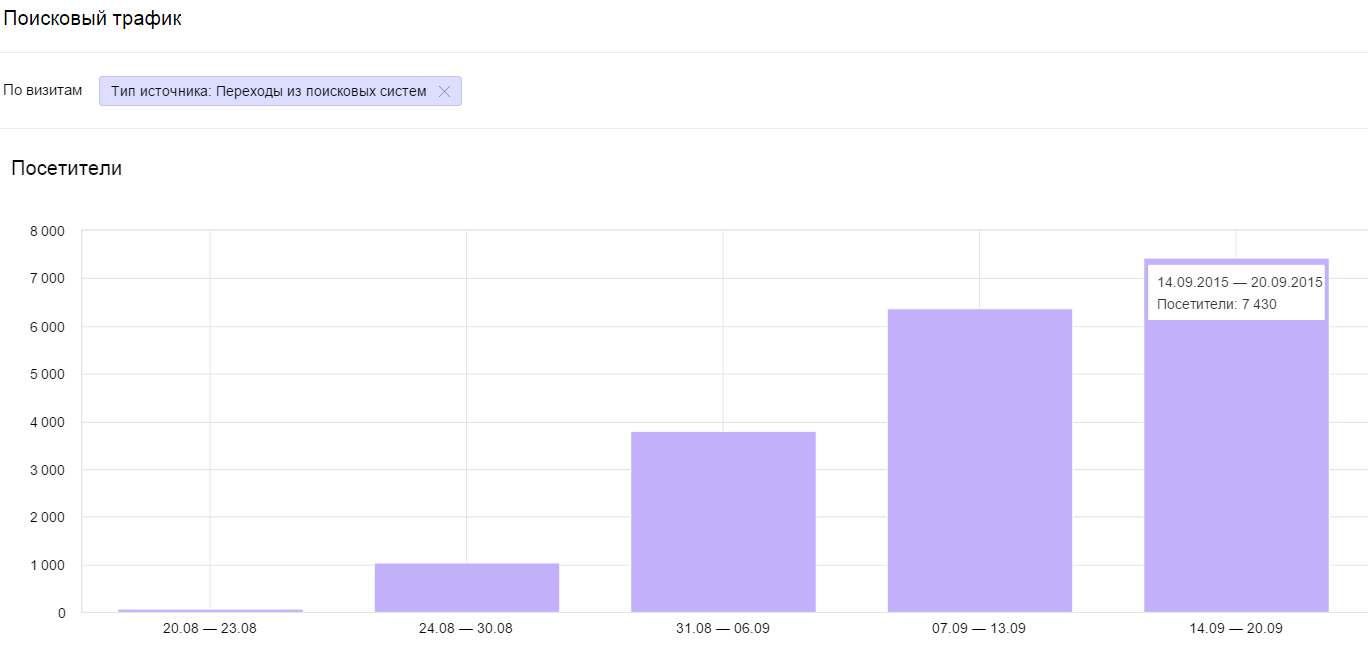Screen dimensions: 1368x648
Task: Select the bar for 31.08 — 06.09
Action: pyautogui.click(x=723, y=521)
